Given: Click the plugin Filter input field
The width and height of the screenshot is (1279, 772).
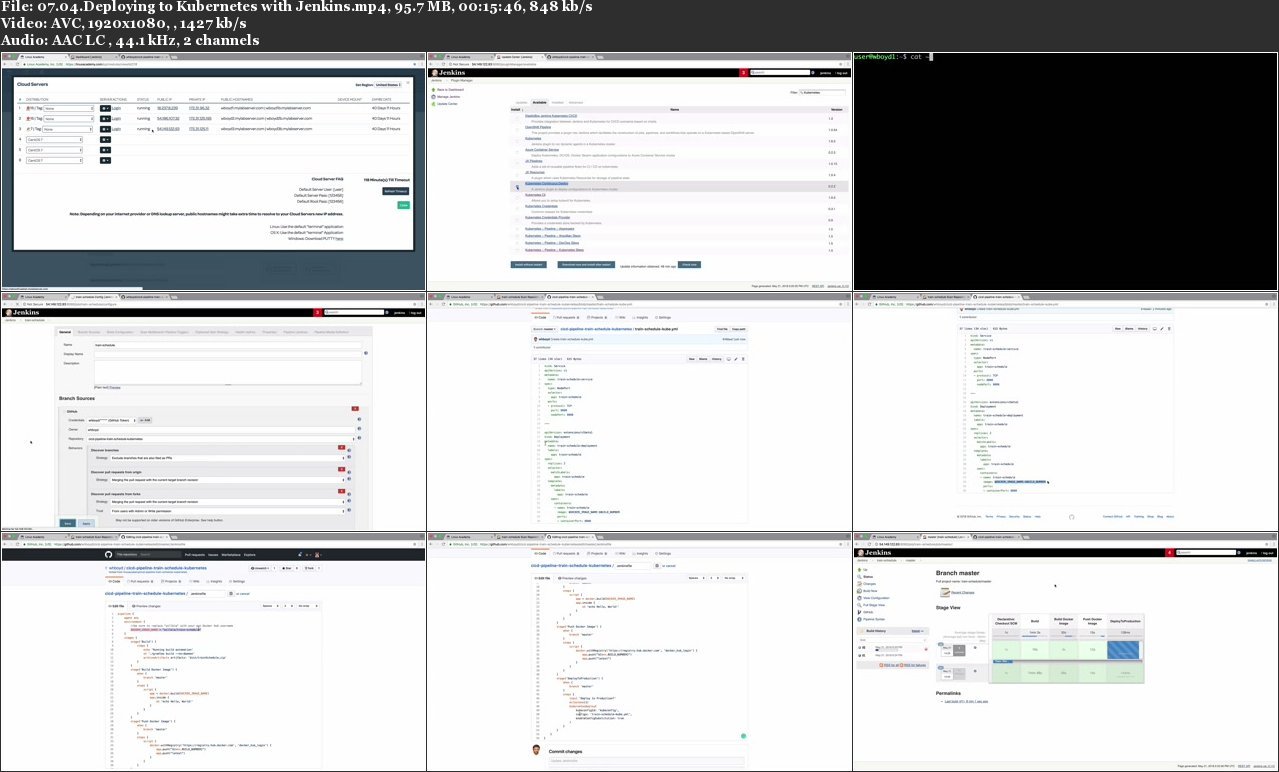Looking at the screenshot, I should 822,92.
